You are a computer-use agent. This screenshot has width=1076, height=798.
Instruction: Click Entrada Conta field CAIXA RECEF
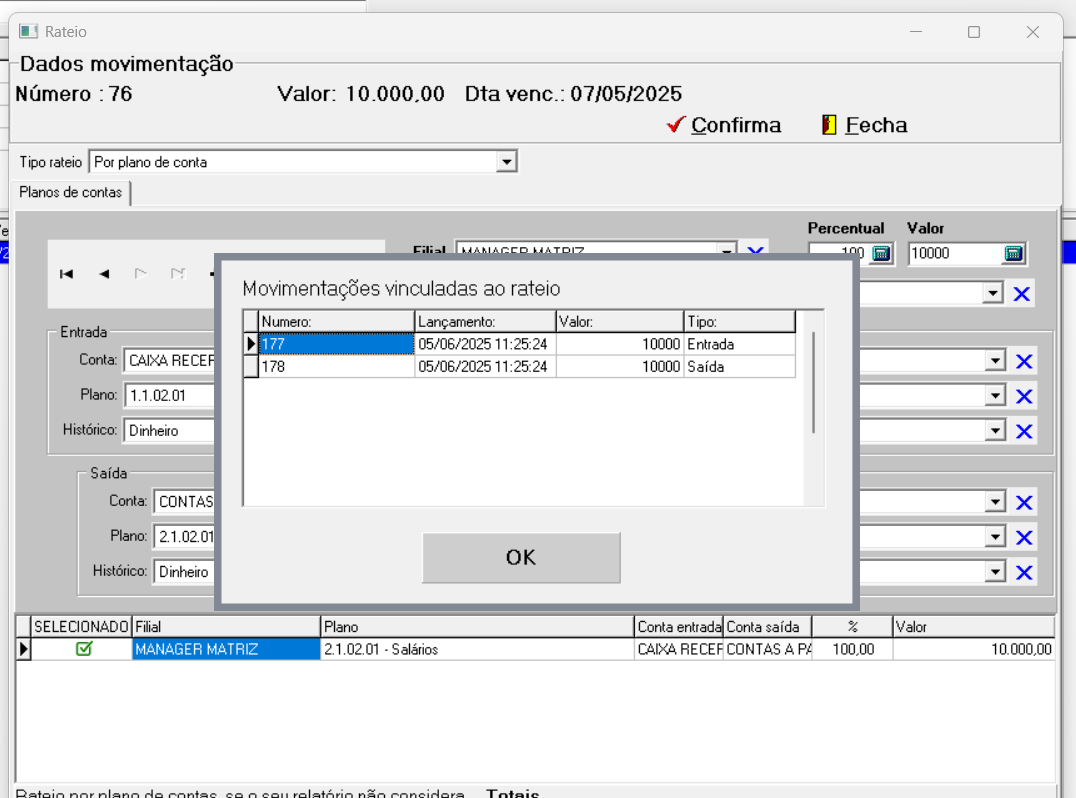169,360
